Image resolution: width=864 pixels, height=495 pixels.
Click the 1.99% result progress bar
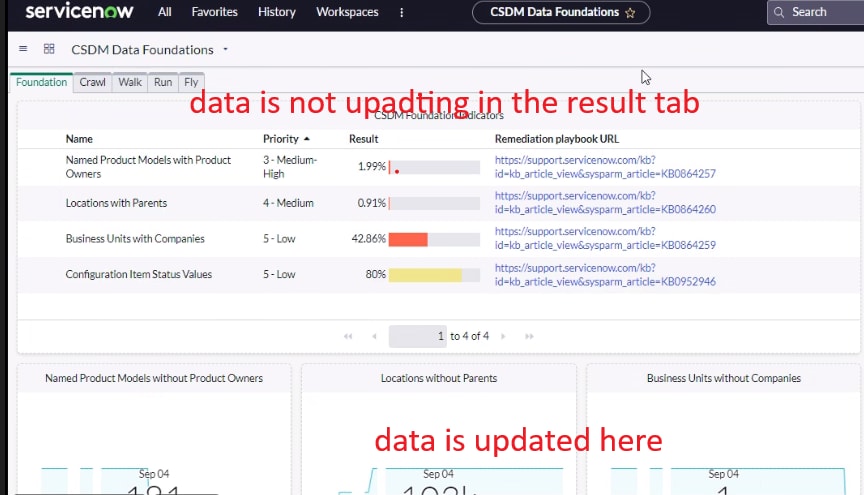[x=434, y=167]
